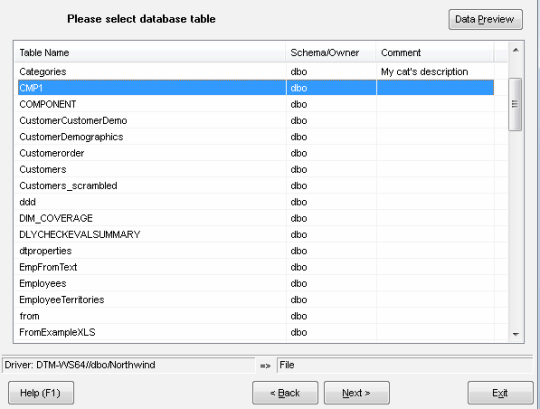The width and height of the screenshot is (540, 409).
Task: Select the ddd table
Action: [x=256, y=202]
